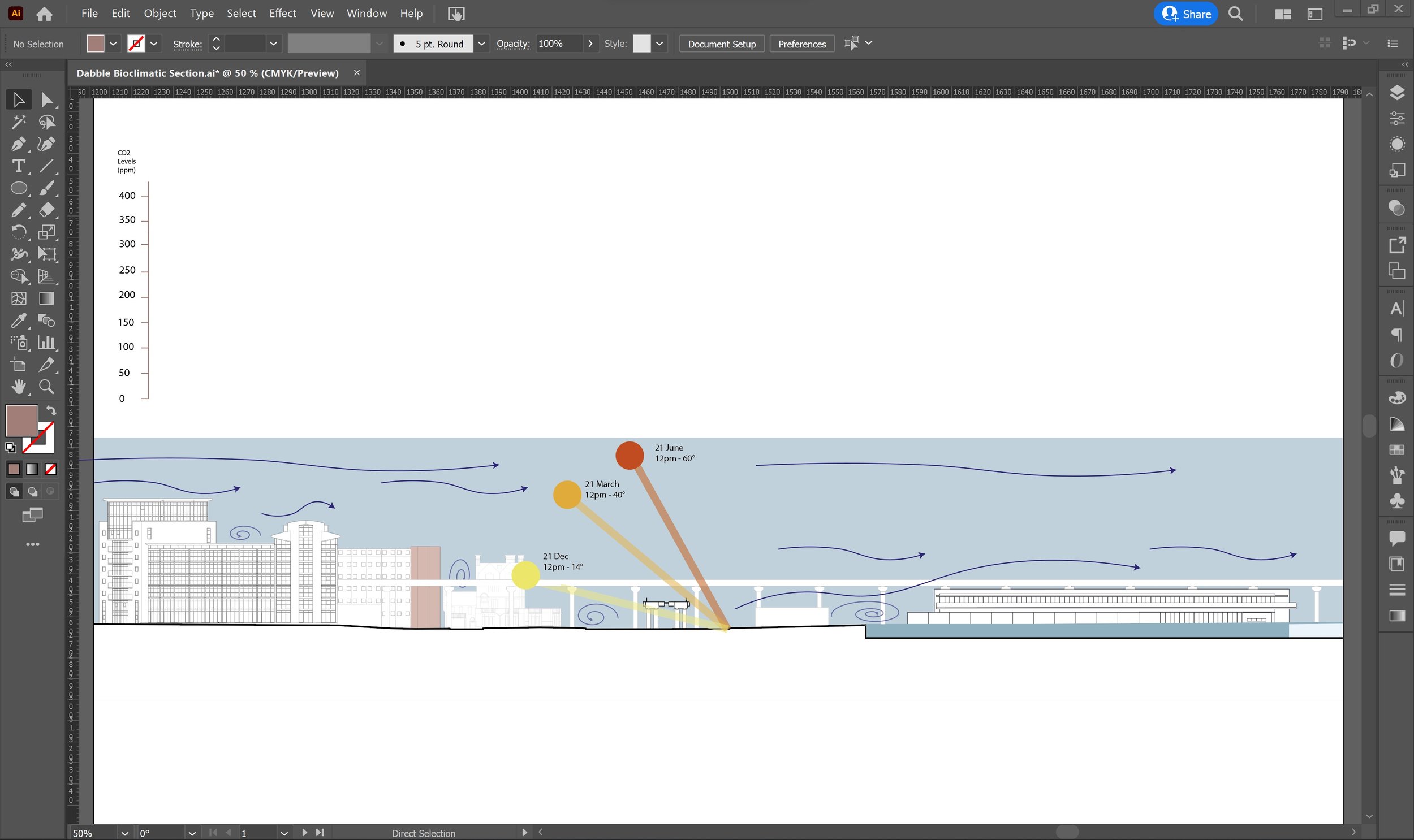Expand the fill color dropdown
1414x840 pixels.
pyautogui.click(x=113, y=44)
